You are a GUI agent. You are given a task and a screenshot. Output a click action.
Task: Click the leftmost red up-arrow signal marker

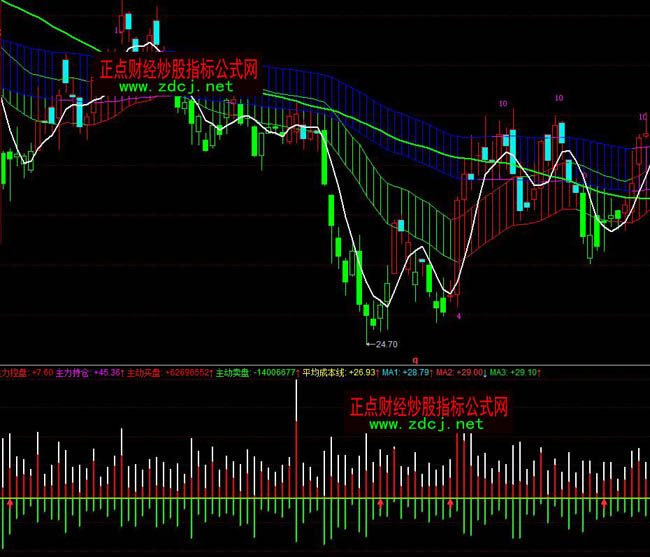pyautogui.click(x=10, y=502)
